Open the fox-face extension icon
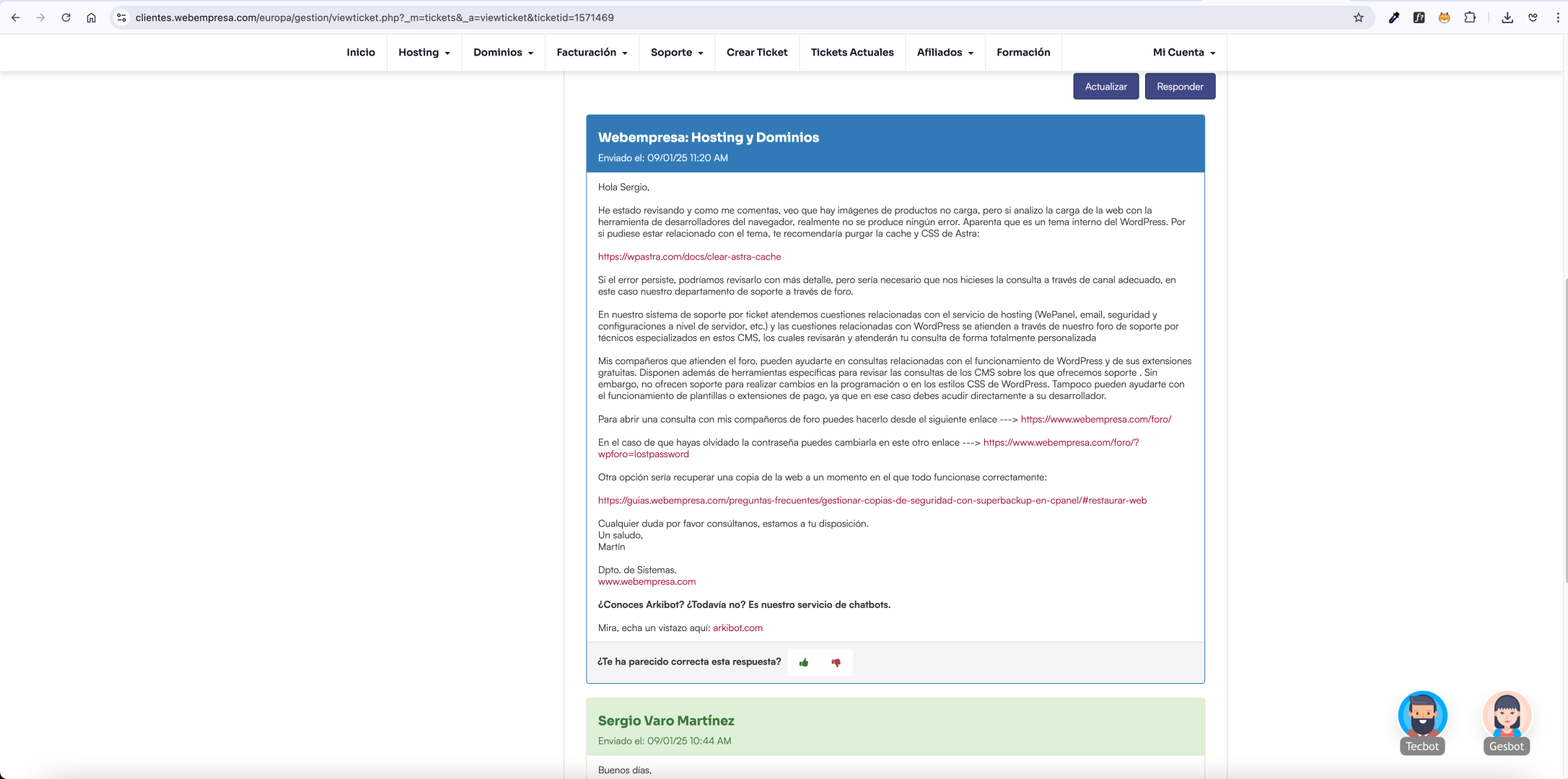Screen dimensions: 1568x779 coord(1444,17)
